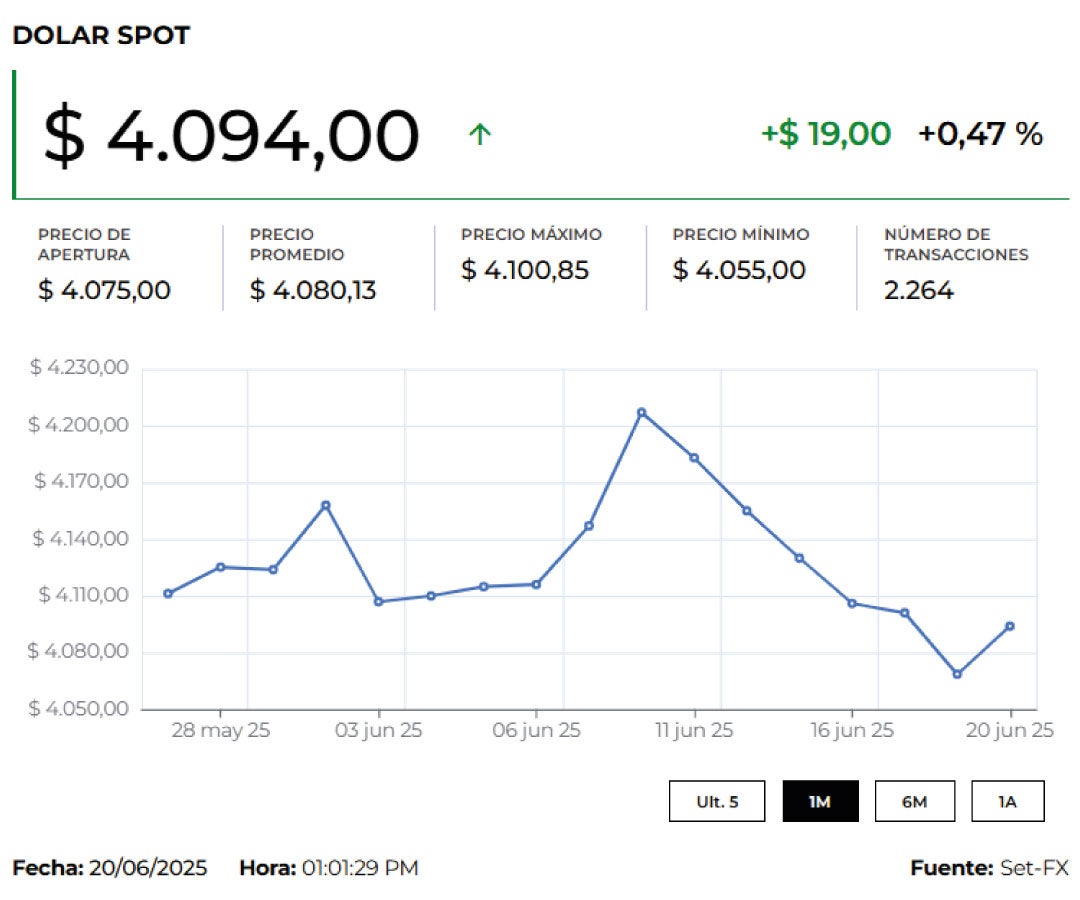
Task: Select the Precio Promedio value $ 4.080,13
Action: click(x=313, y=291)
